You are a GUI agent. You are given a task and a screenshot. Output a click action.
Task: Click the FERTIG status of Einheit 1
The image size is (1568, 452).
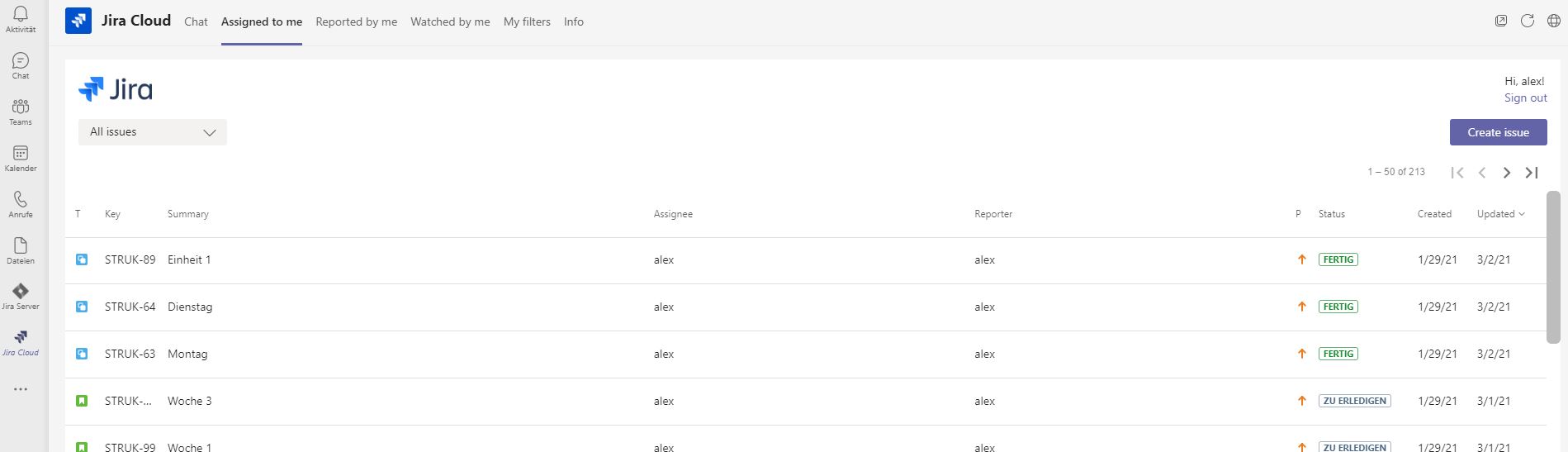(x=1338, y=259)
